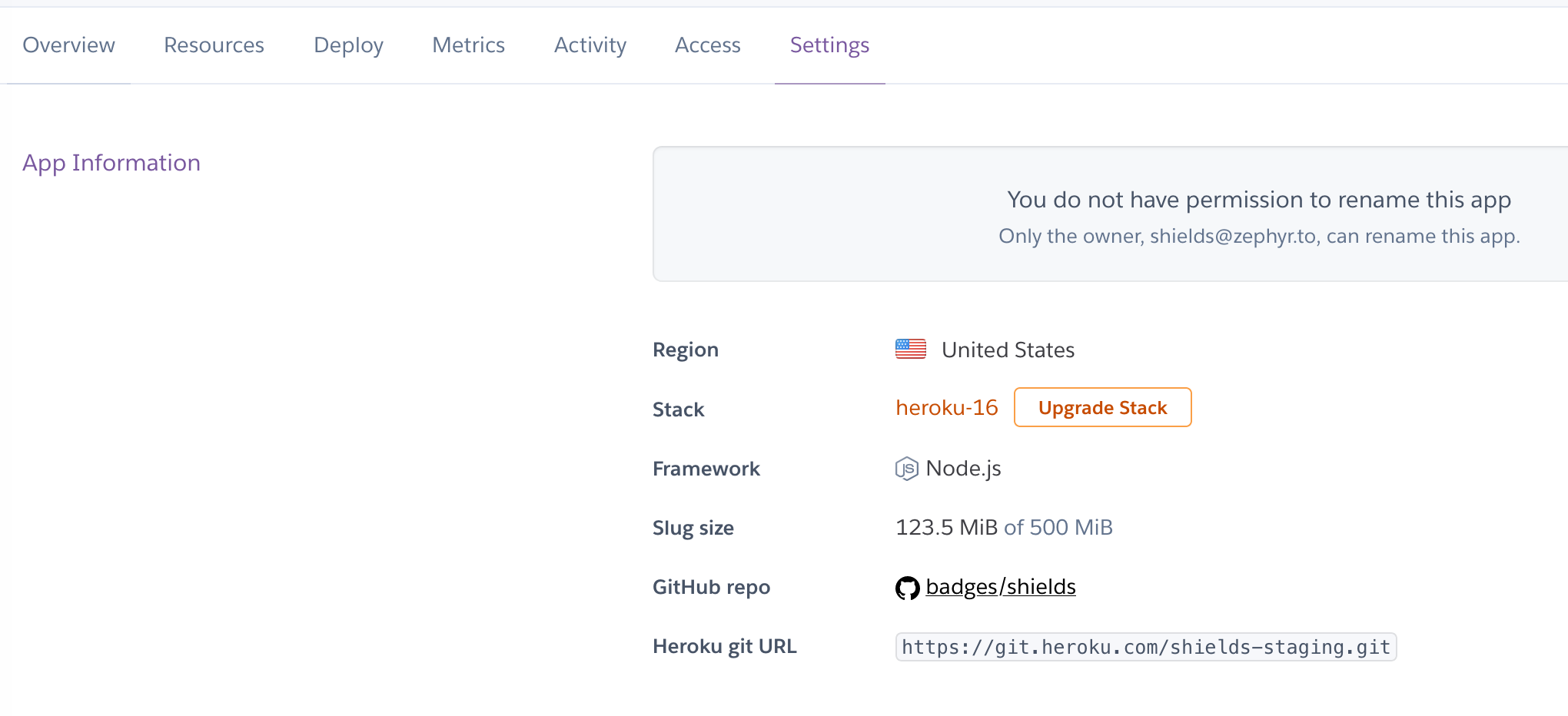Image resolution: width=1568 pixels, height=716 pixels.
Task: Click the Node.js hexagon icon
Action: (x=906, y=469)
